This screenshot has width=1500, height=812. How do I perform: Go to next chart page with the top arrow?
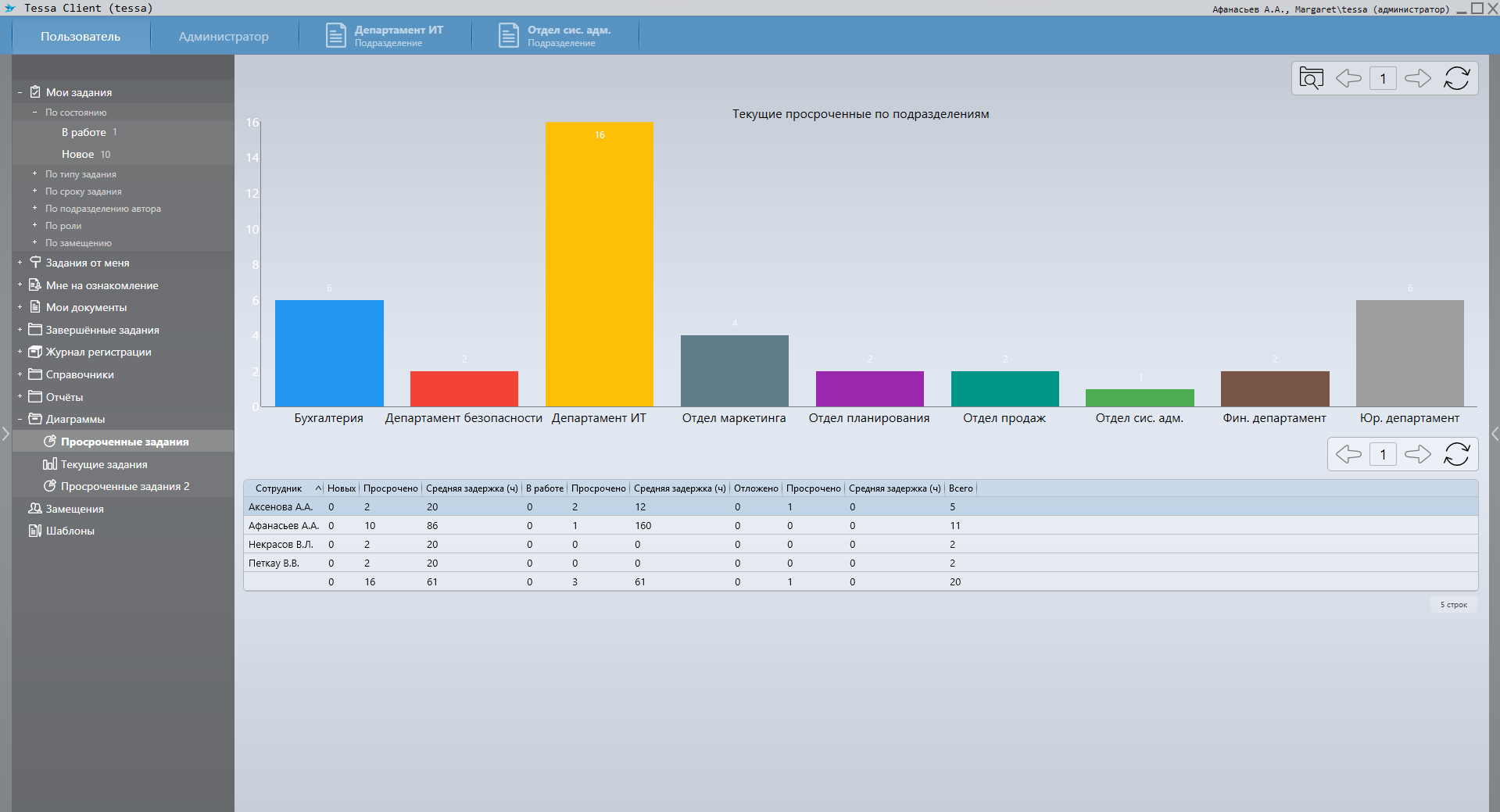(1417, 78)
